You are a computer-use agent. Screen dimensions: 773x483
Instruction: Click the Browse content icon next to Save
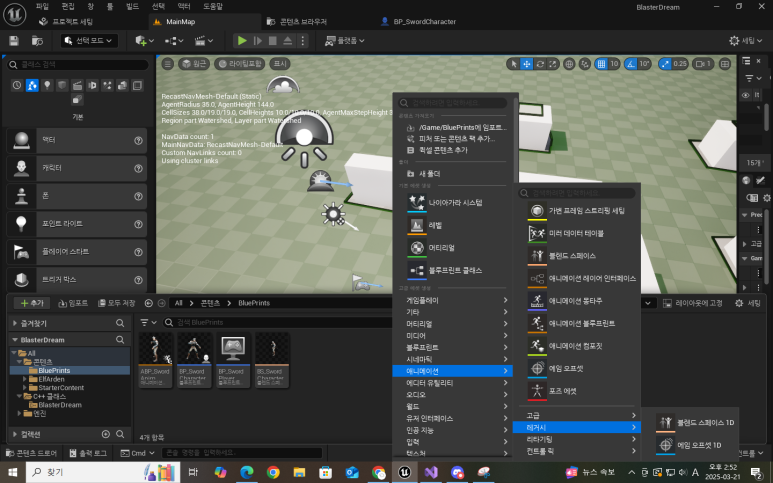37,41
